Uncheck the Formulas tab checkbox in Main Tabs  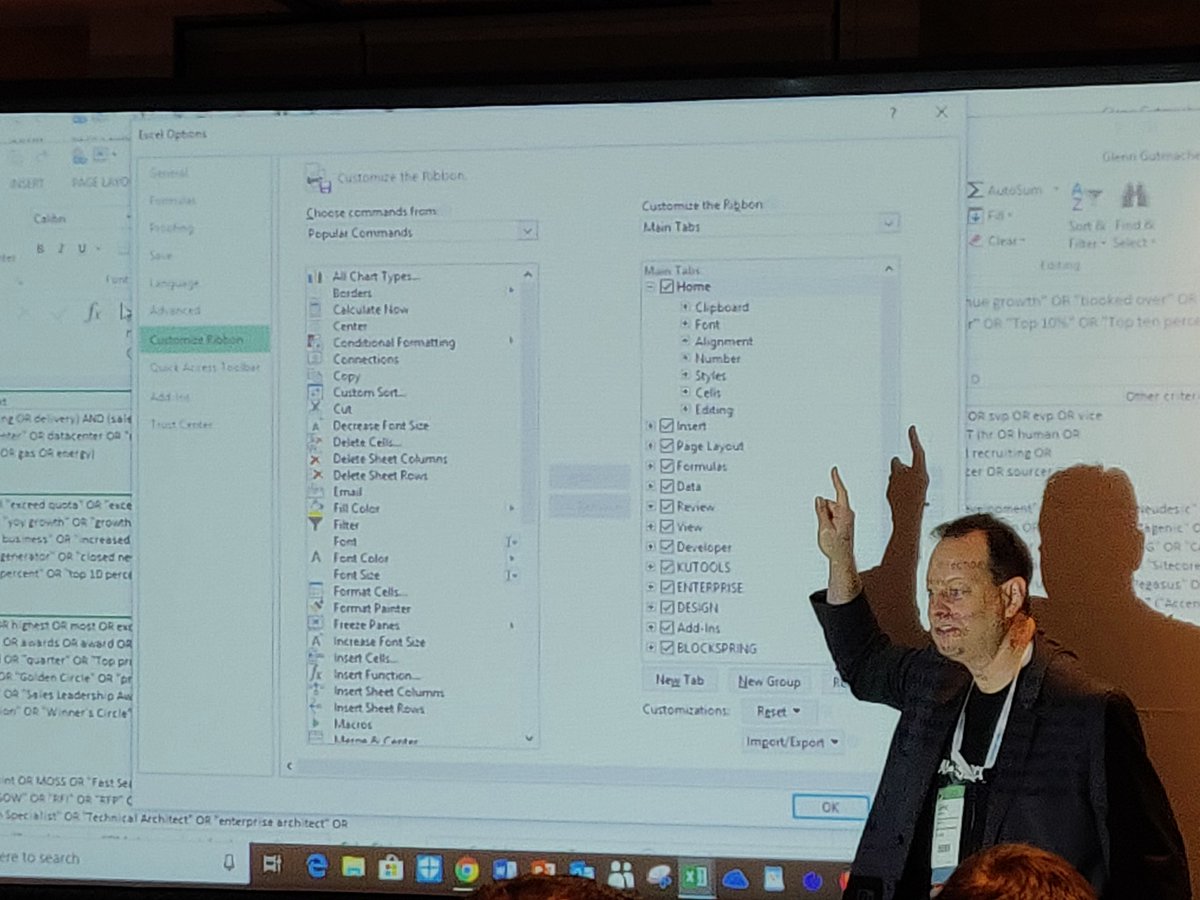(667, 466)
